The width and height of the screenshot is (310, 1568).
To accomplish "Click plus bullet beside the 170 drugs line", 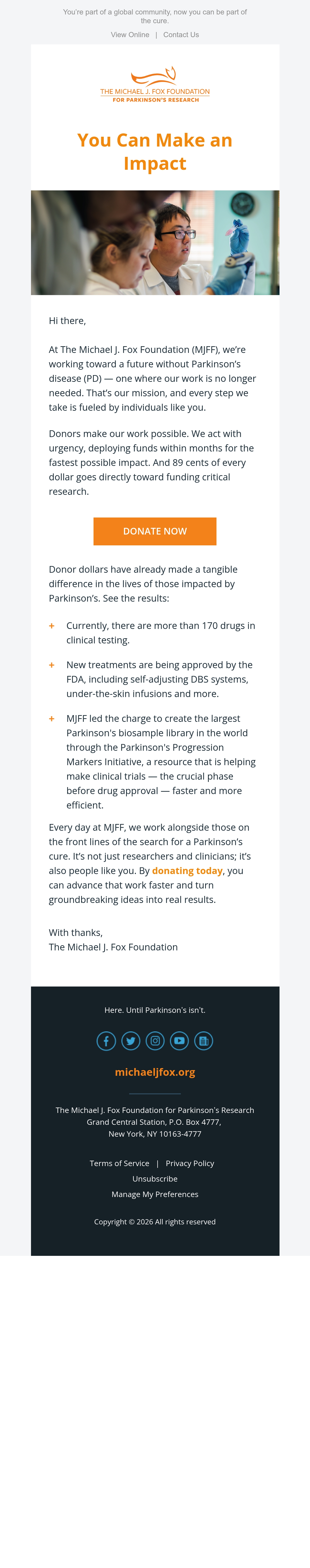I will 52,626.
